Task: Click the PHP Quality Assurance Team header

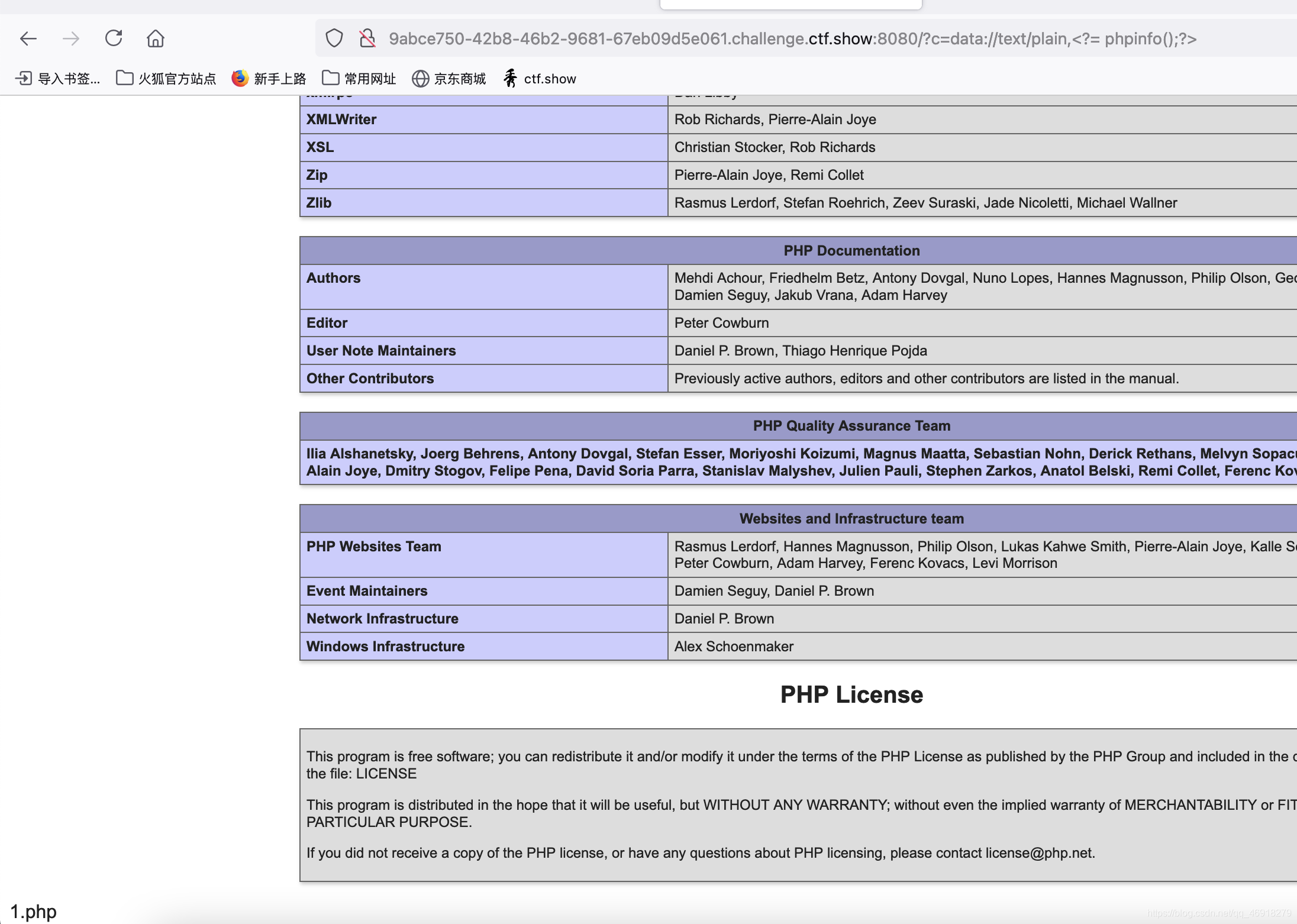Action: (x=851, y=426)
